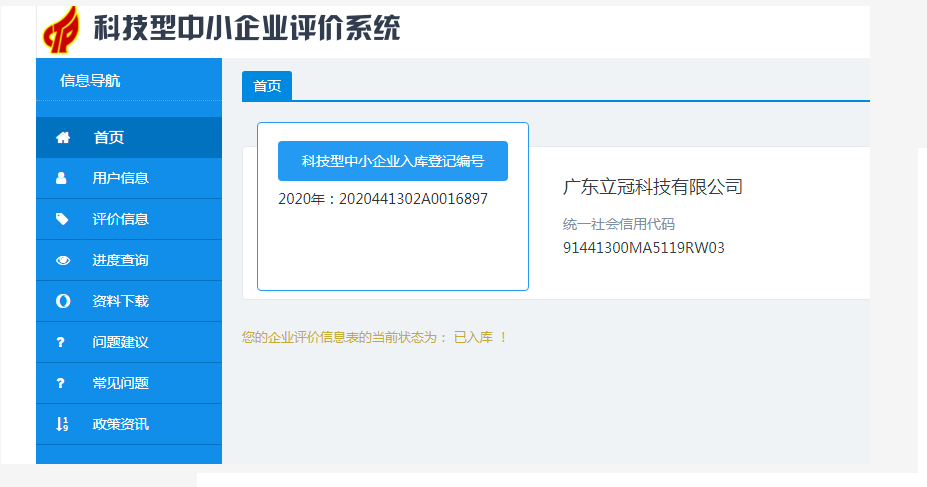Click the credit code 91441300MA5119RW03
Screen dimensions: 927x487
(643, 248)
